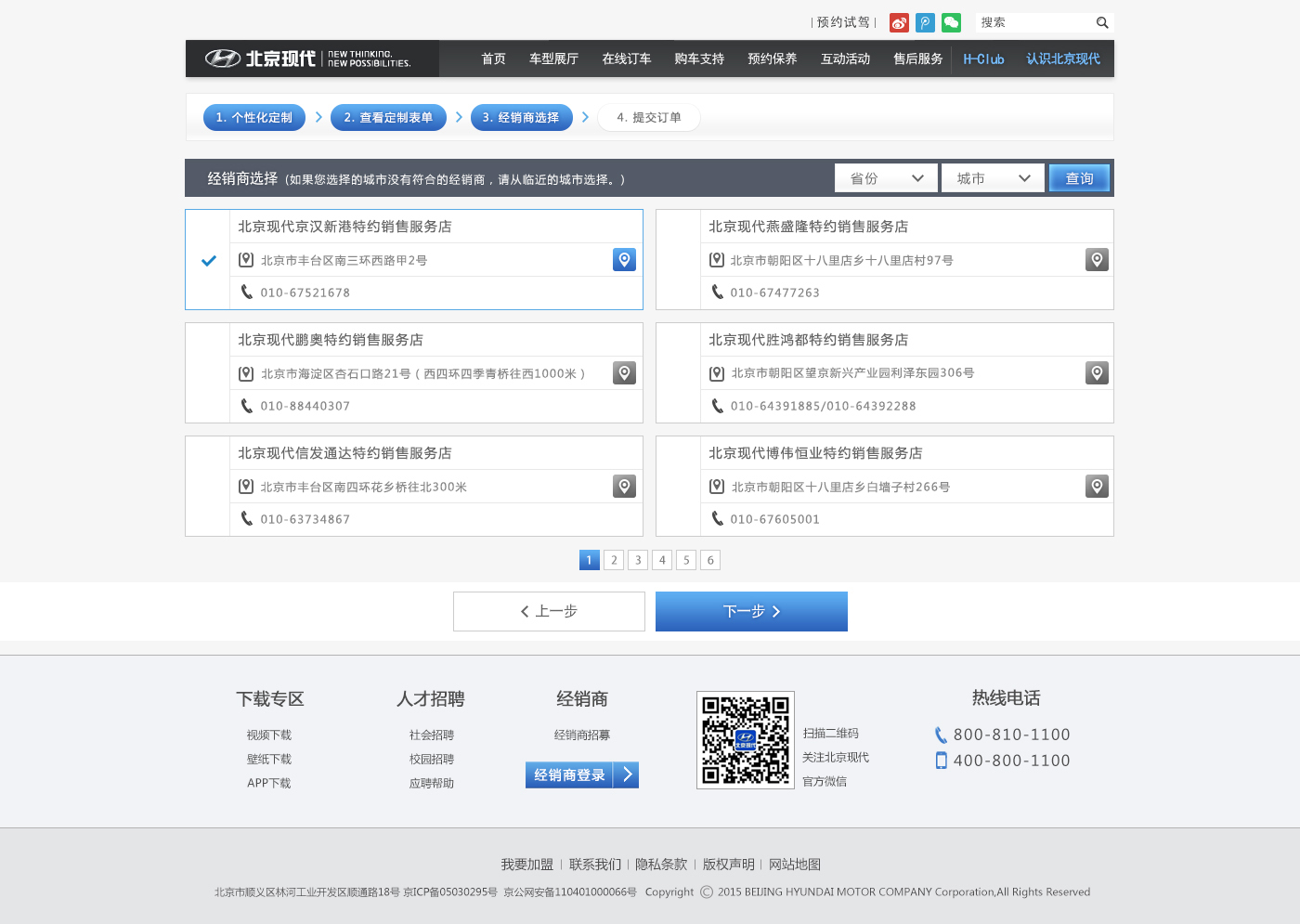The image size is (1300, 924).
Task: Open the 网站地图 footer link
Action: (795, 865)
